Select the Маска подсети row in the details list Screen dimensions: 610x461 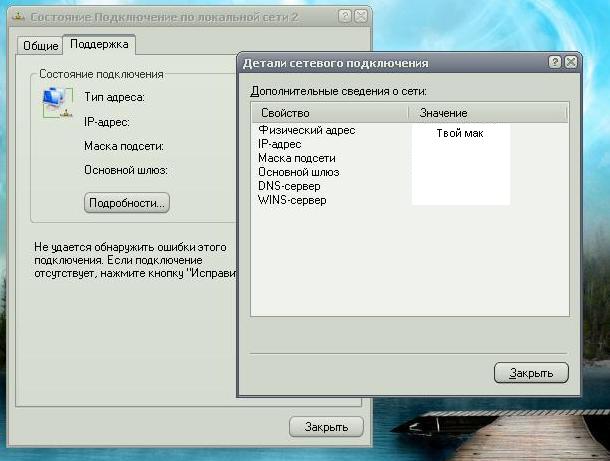296,158
